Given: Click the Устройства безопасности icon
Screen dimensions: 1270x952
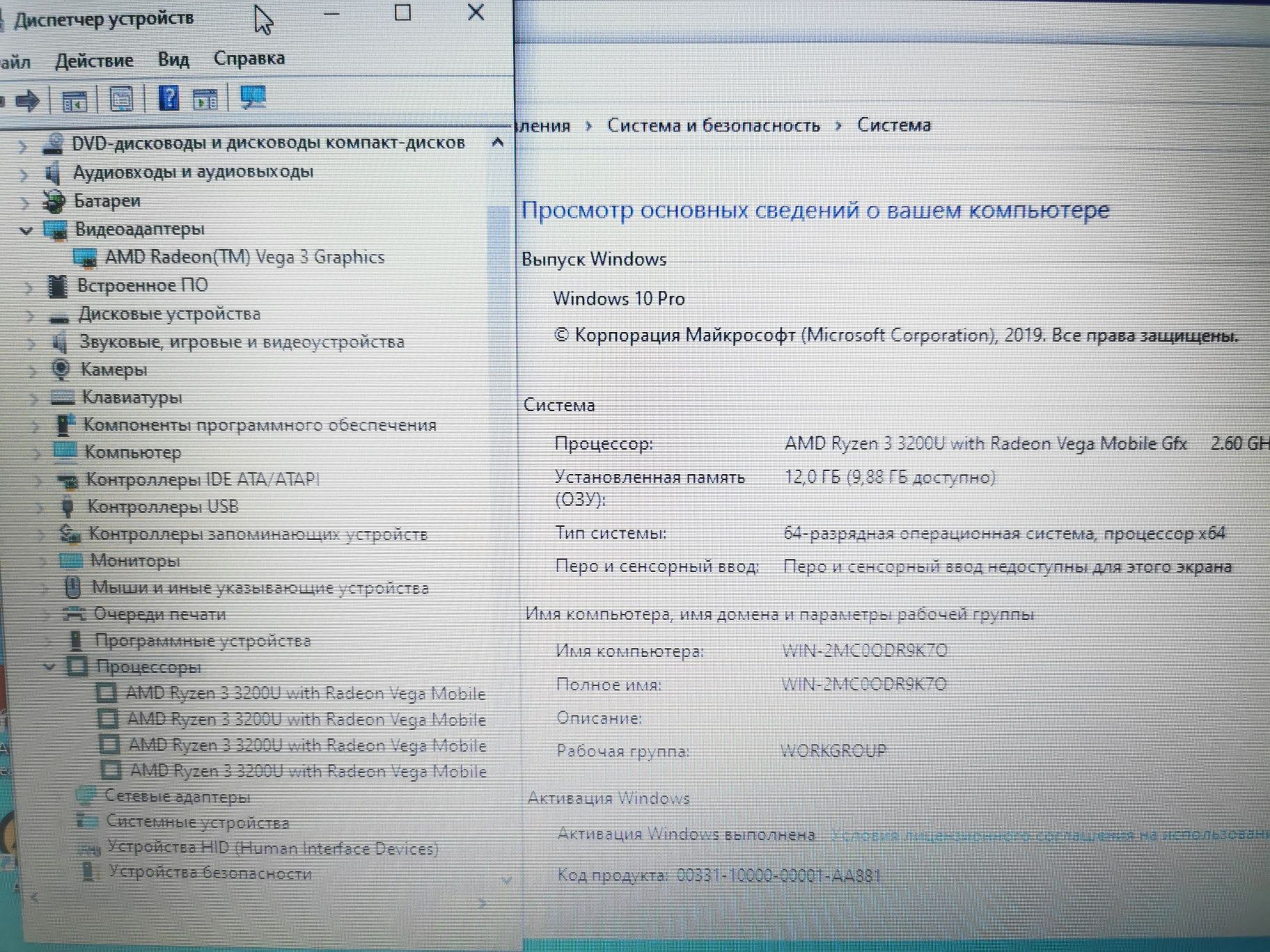Looking at the screenshot, I should (88, 871).
